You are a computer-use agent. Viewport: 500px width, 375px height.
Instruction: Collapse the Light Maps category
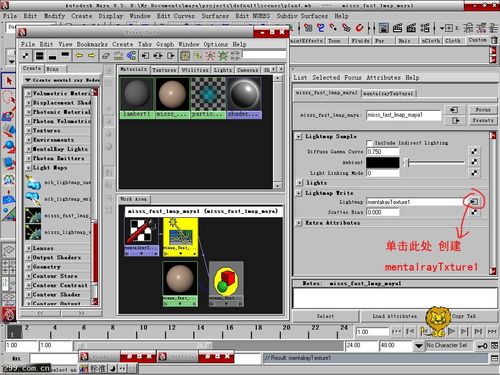[x=29, y=168]
